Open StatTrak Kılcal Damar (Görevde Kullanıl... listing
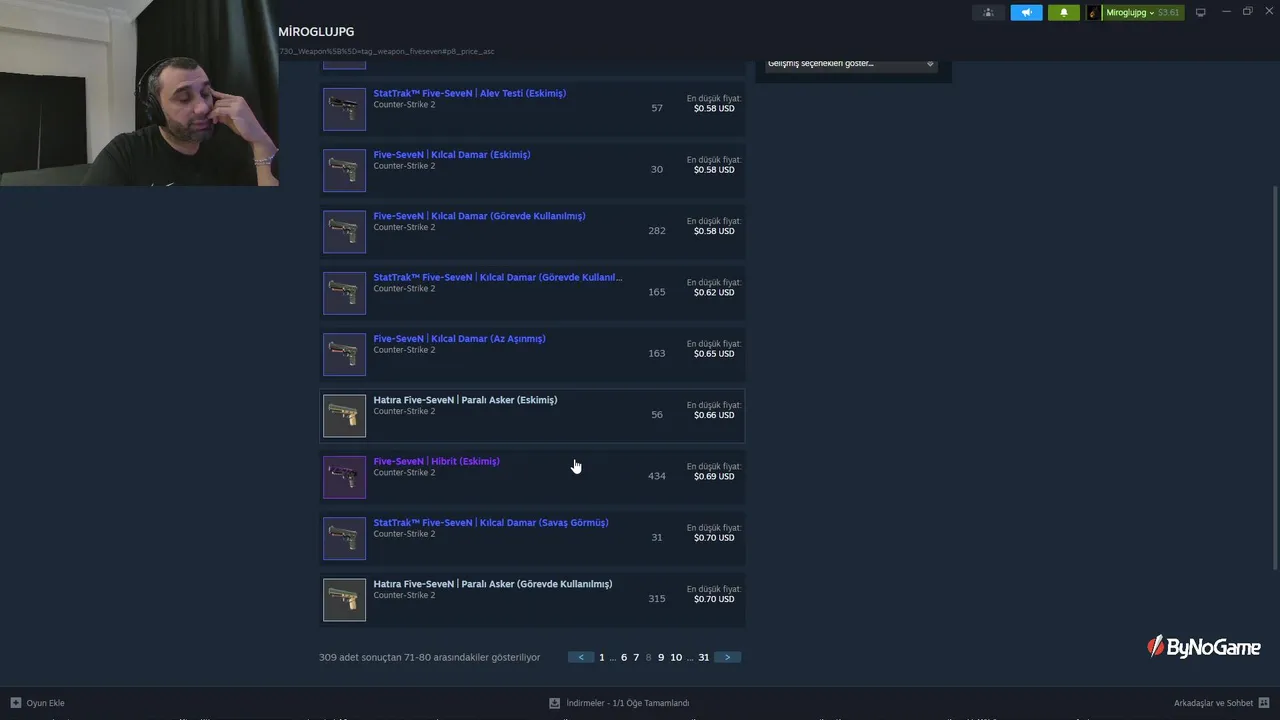The image size is (1280, 720). click(x=497, y=277)
